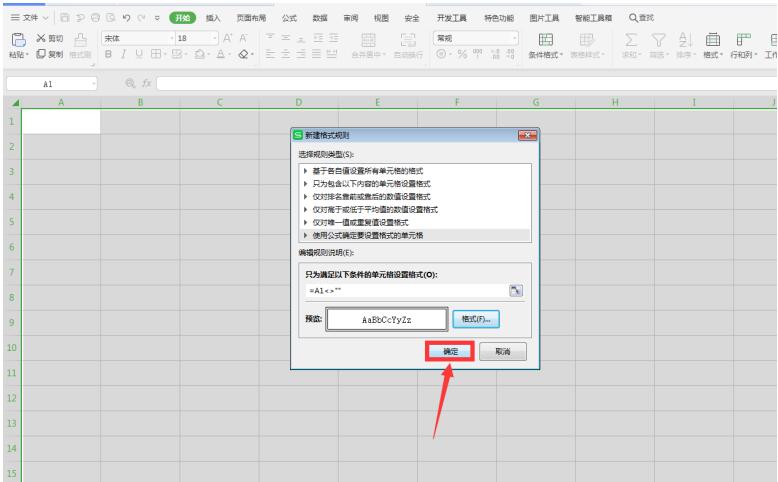Click the thousands separator 000 icon
This screenshot has width=778, height=482.
click(478, 53)
